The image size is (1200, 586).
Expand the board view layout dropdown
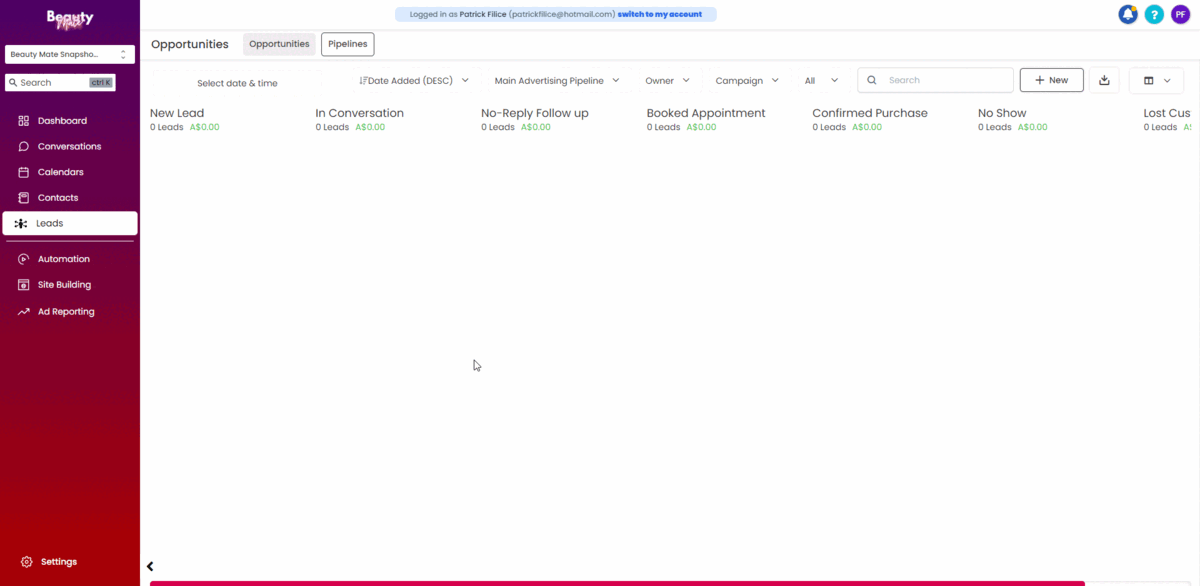point(1156,80)
